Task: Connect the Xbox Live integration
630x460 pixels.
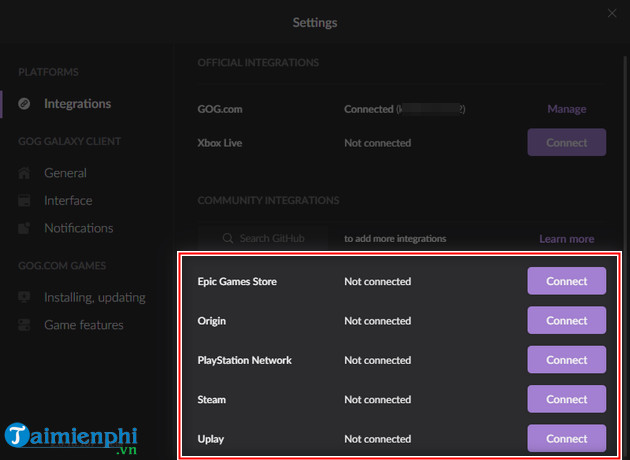Action: (567, 142)
